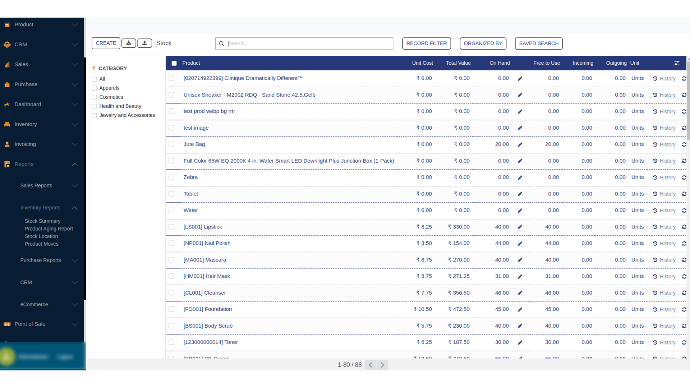Screen dimensions: 690x388
Task: Expand the Sales menu chevron
Action: (75, 65)
